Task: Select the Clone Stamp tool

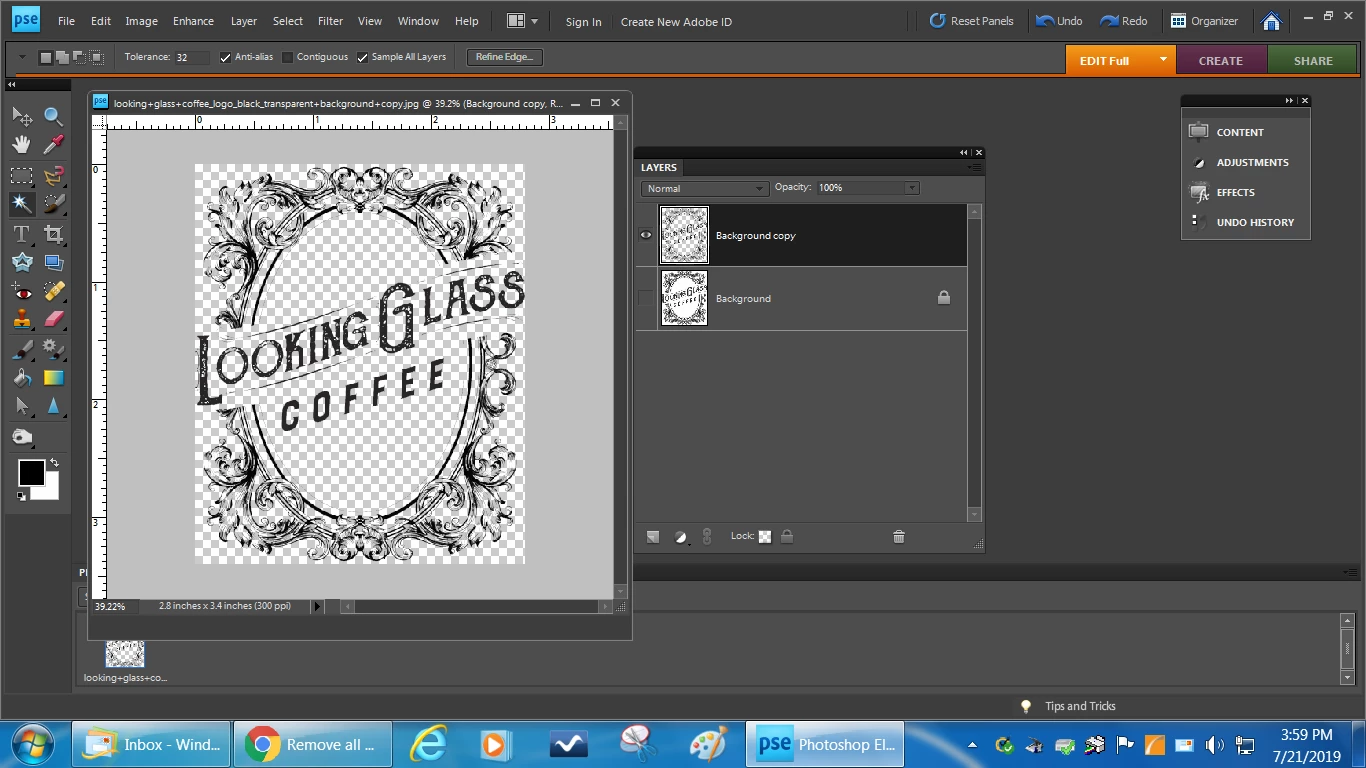Action: pyautogui.click(x=21, y=320)
